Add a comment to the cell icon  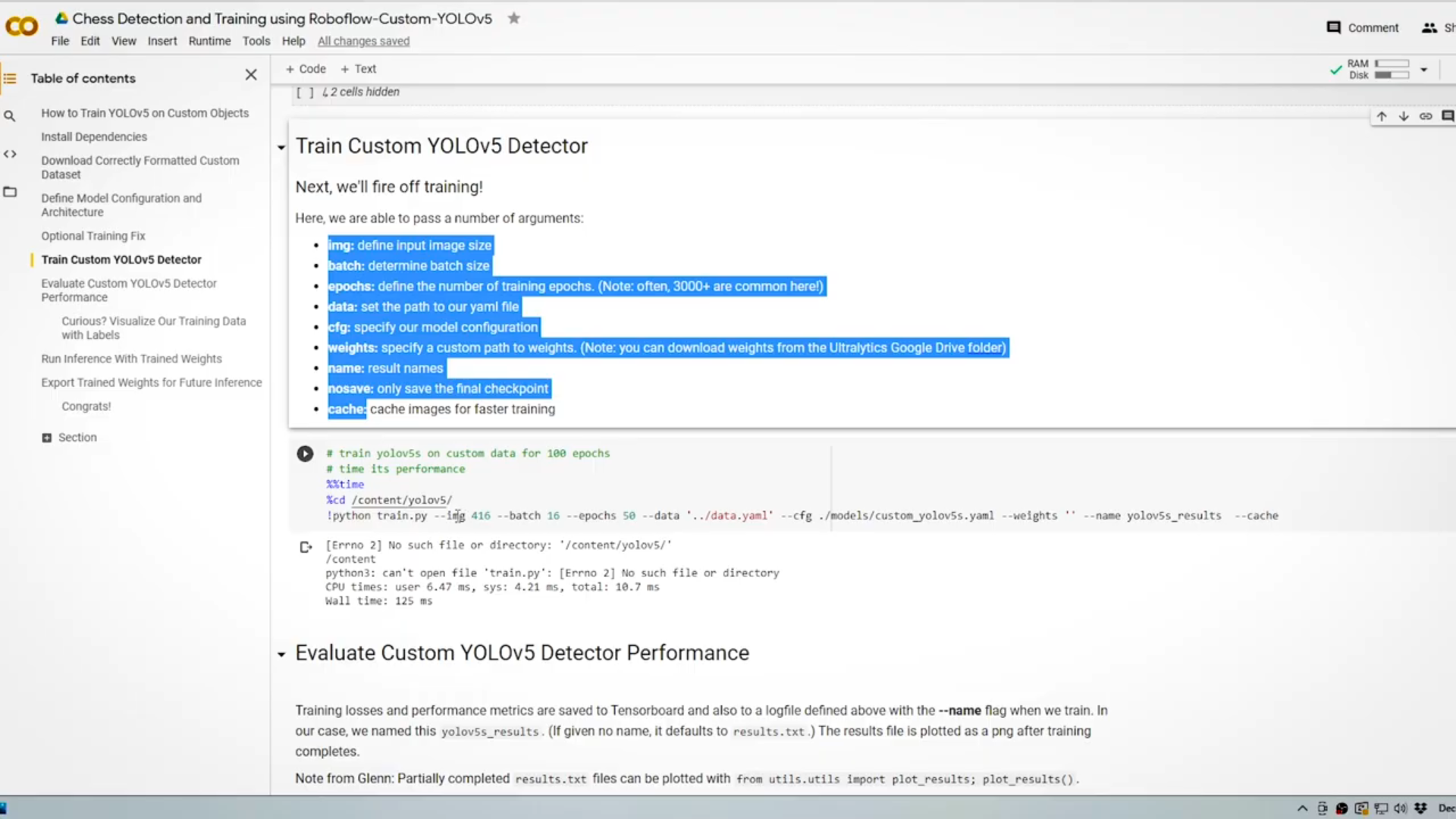click(x=1448, y=116)
